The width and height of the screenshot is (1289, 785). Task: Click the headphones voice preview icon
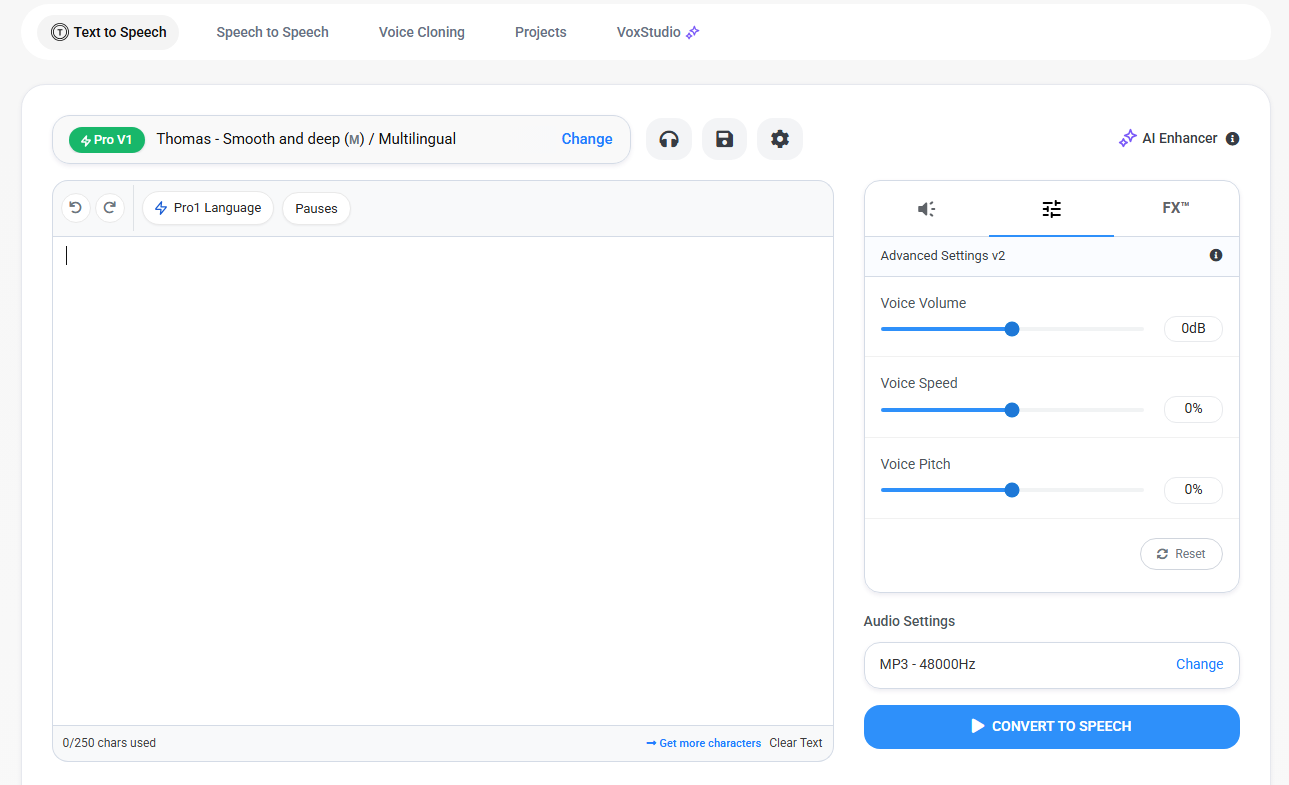[x=669, y=139]
